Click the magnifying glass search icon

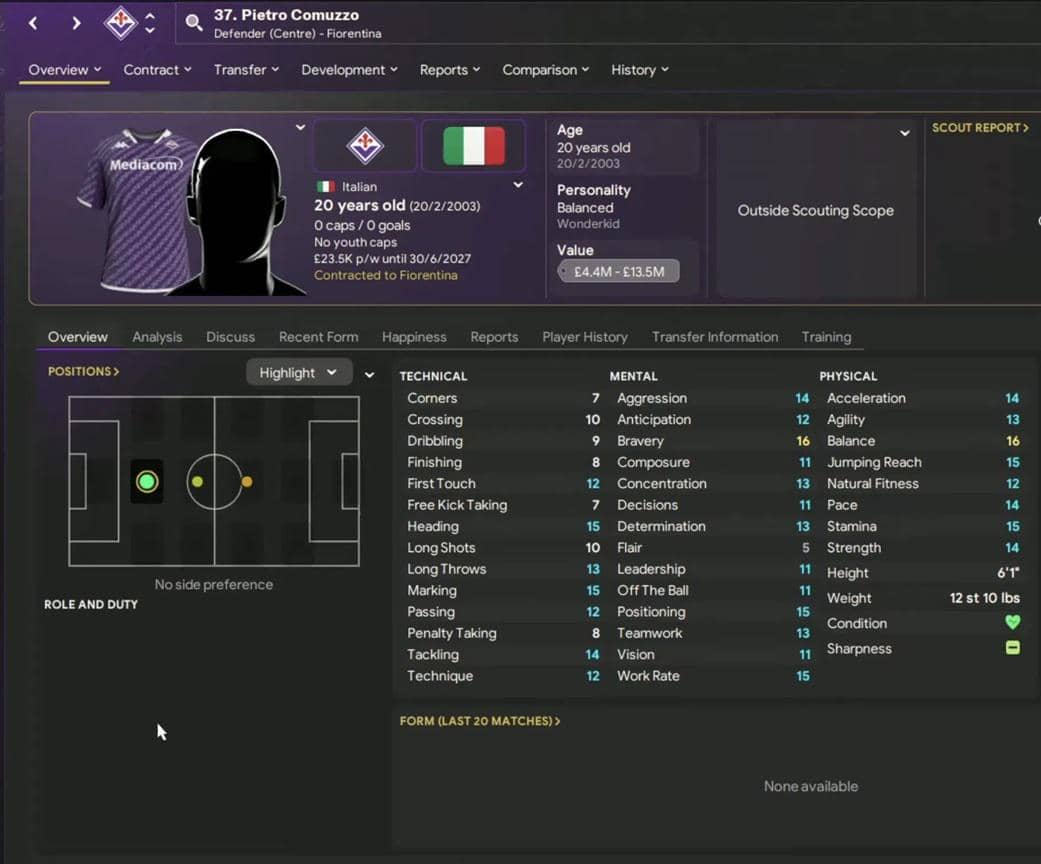[x=193, y=23]
